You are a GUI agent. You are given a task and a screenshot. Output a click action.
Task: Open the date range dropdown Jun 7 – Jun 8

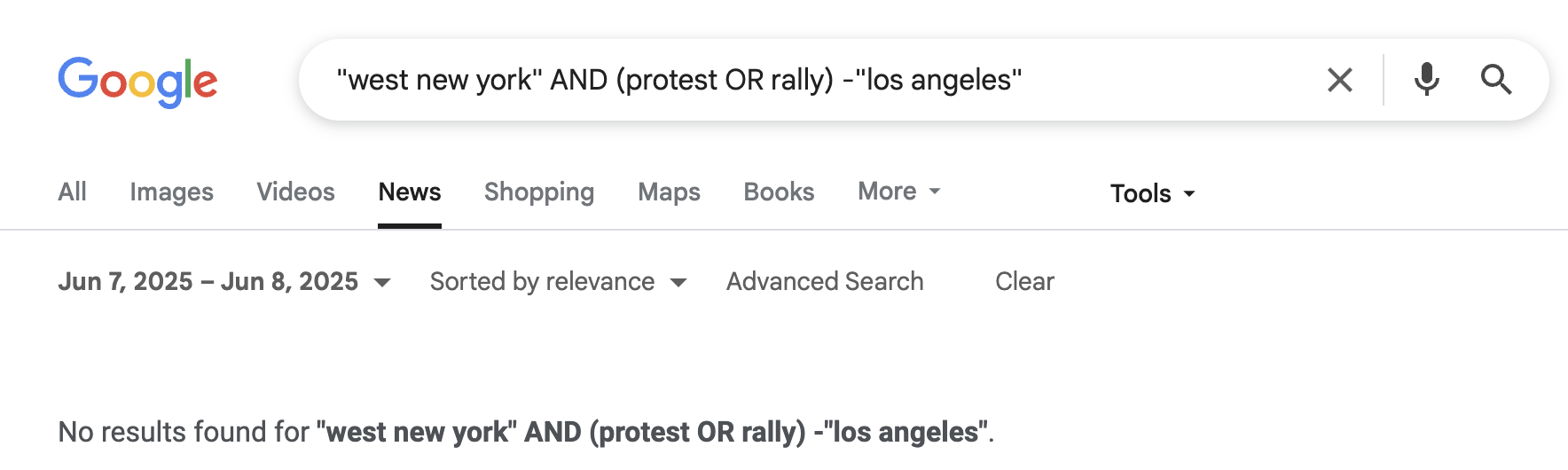click(224, 282)
